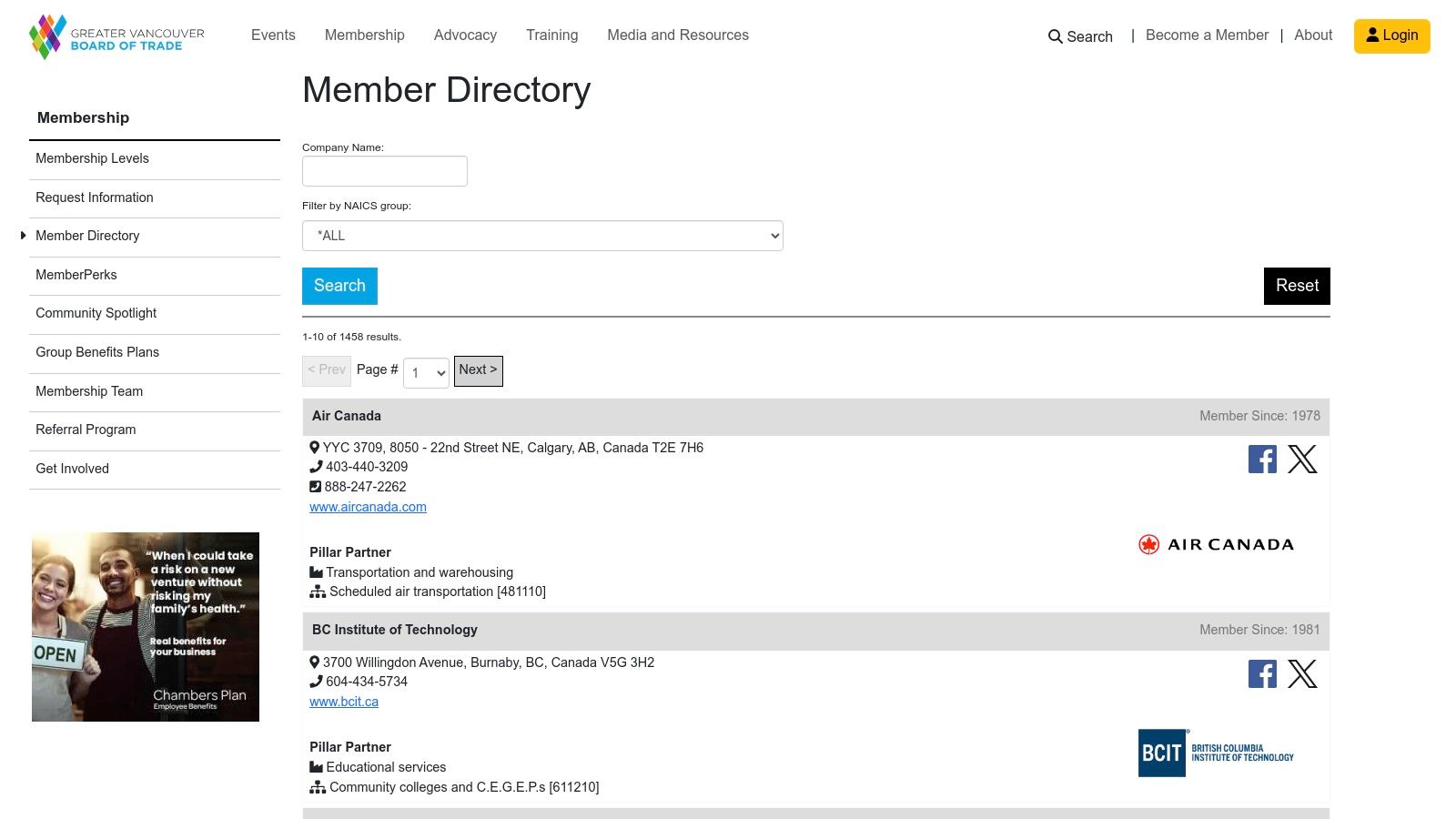Visit the www.bcit.ca link
The image size is (1456, 819).
(x=343, y=701)
